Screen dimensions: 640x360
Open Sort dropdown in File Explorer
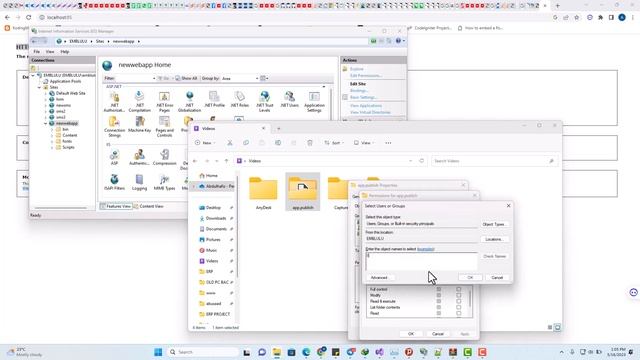point(334,143)
